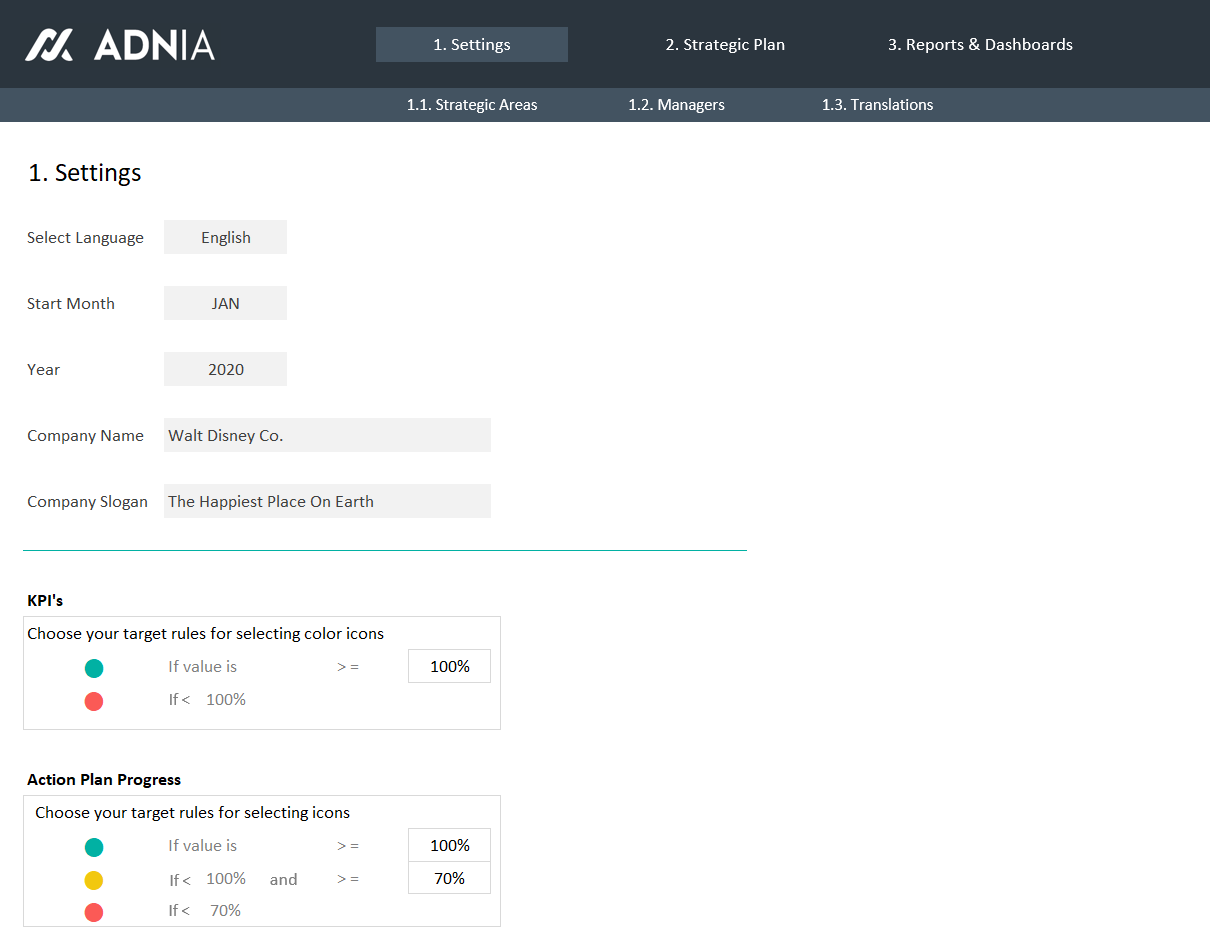
Task: Click the green Action Plan Progress circle
Action: pyautogui.click(x=94, y=847)
